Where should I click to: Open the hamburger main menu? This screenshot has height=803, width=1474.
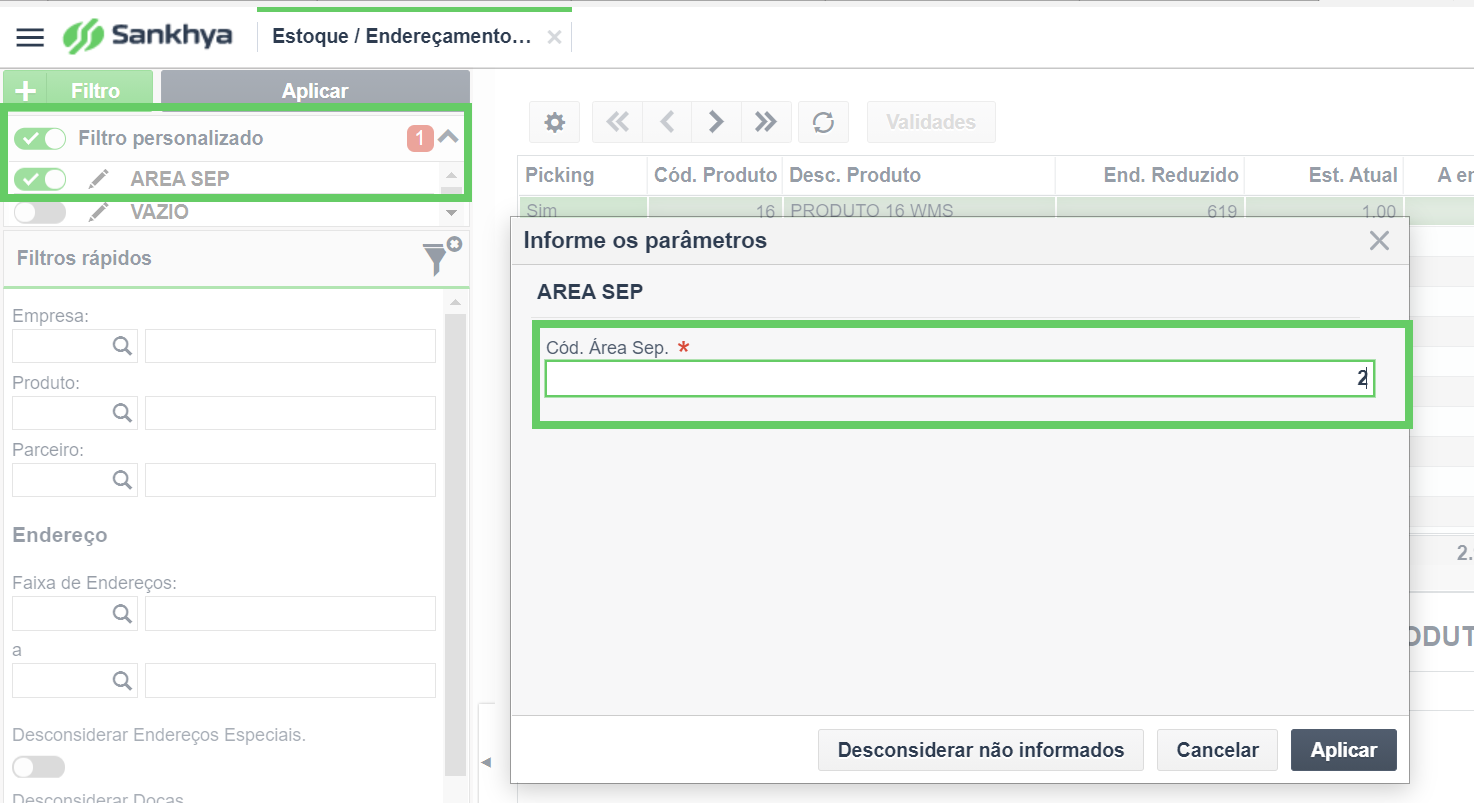tap(31, 38)
